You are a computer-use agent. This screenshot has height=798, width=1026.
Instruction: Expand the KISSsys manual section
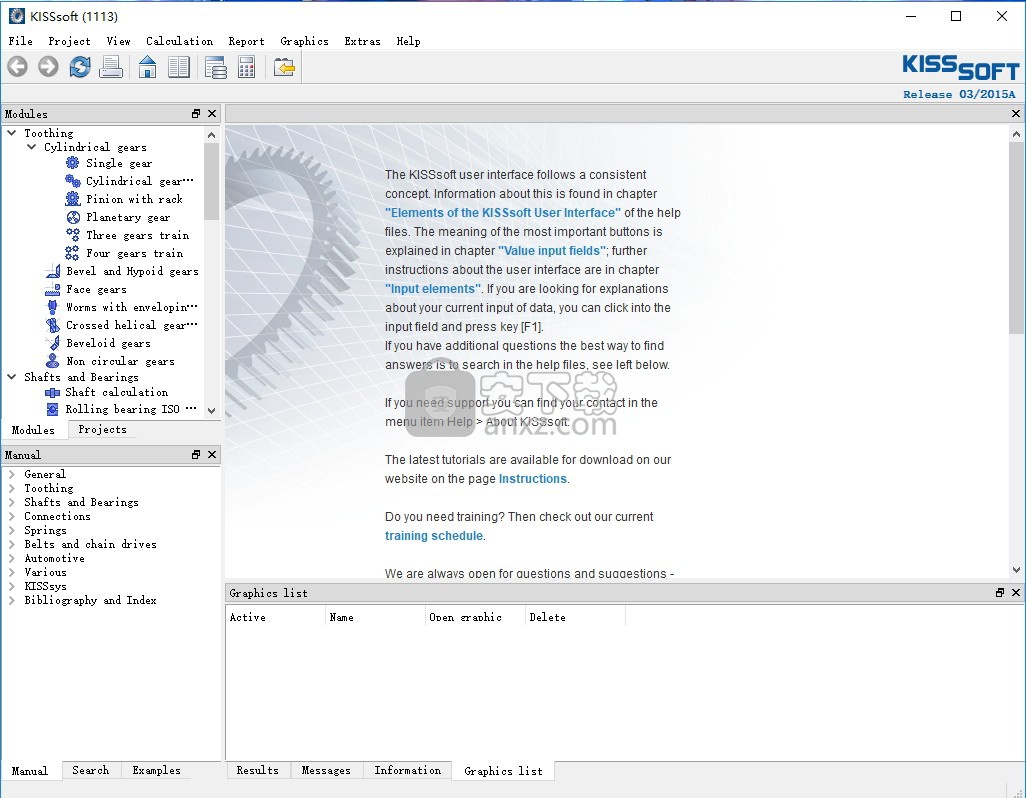(12, 586)
